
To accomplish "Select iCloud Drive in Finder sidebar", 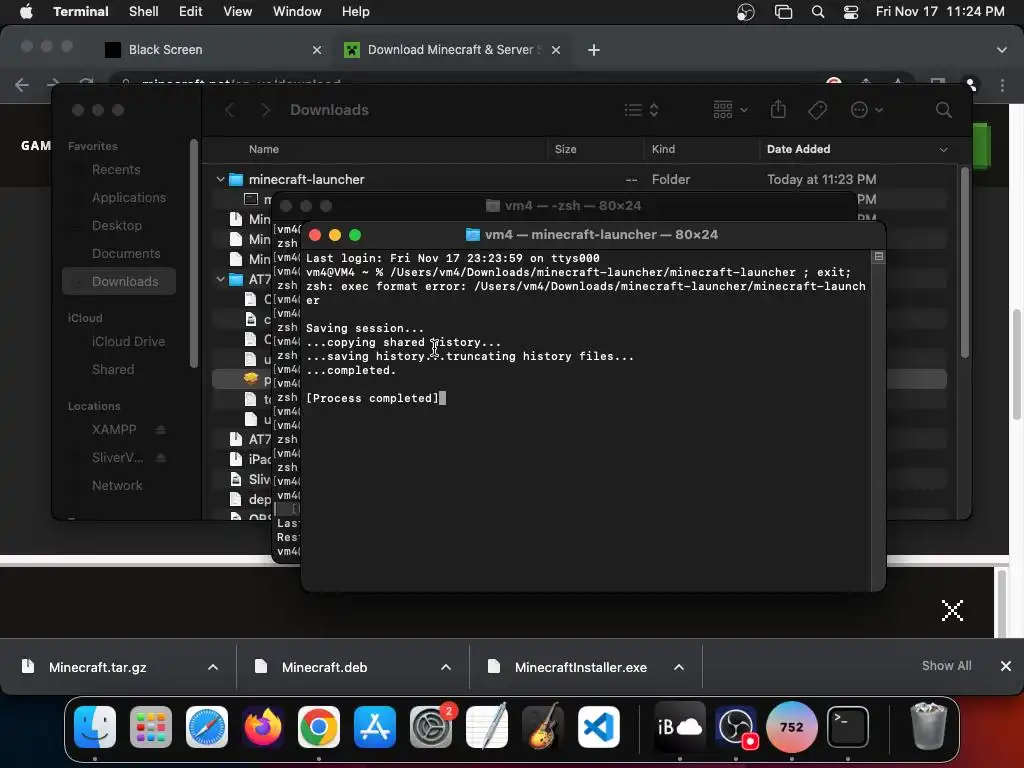I will pyautogui.click(x=128, y=342).
